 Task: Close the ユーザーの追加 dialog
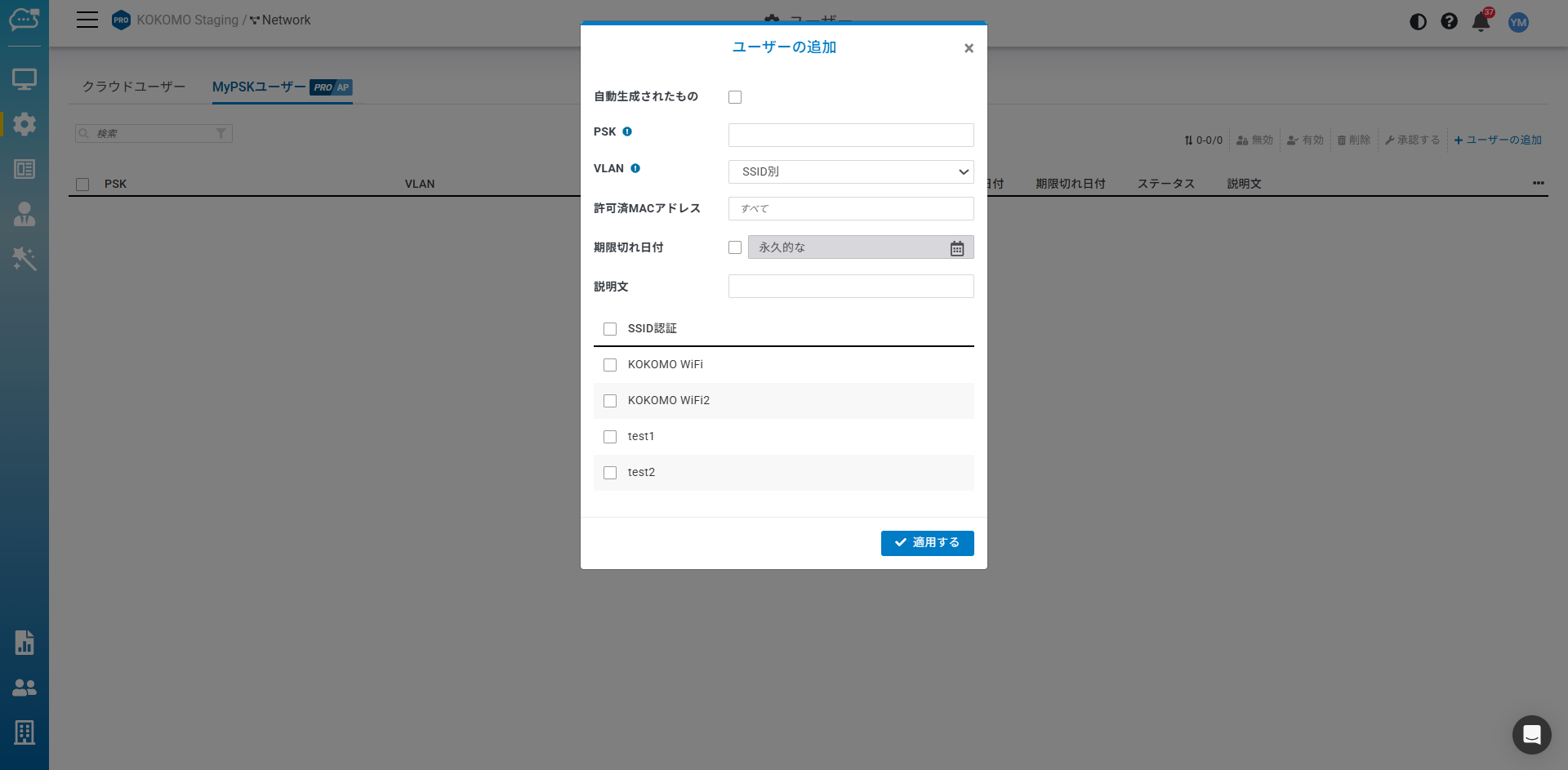pos(969,48)
